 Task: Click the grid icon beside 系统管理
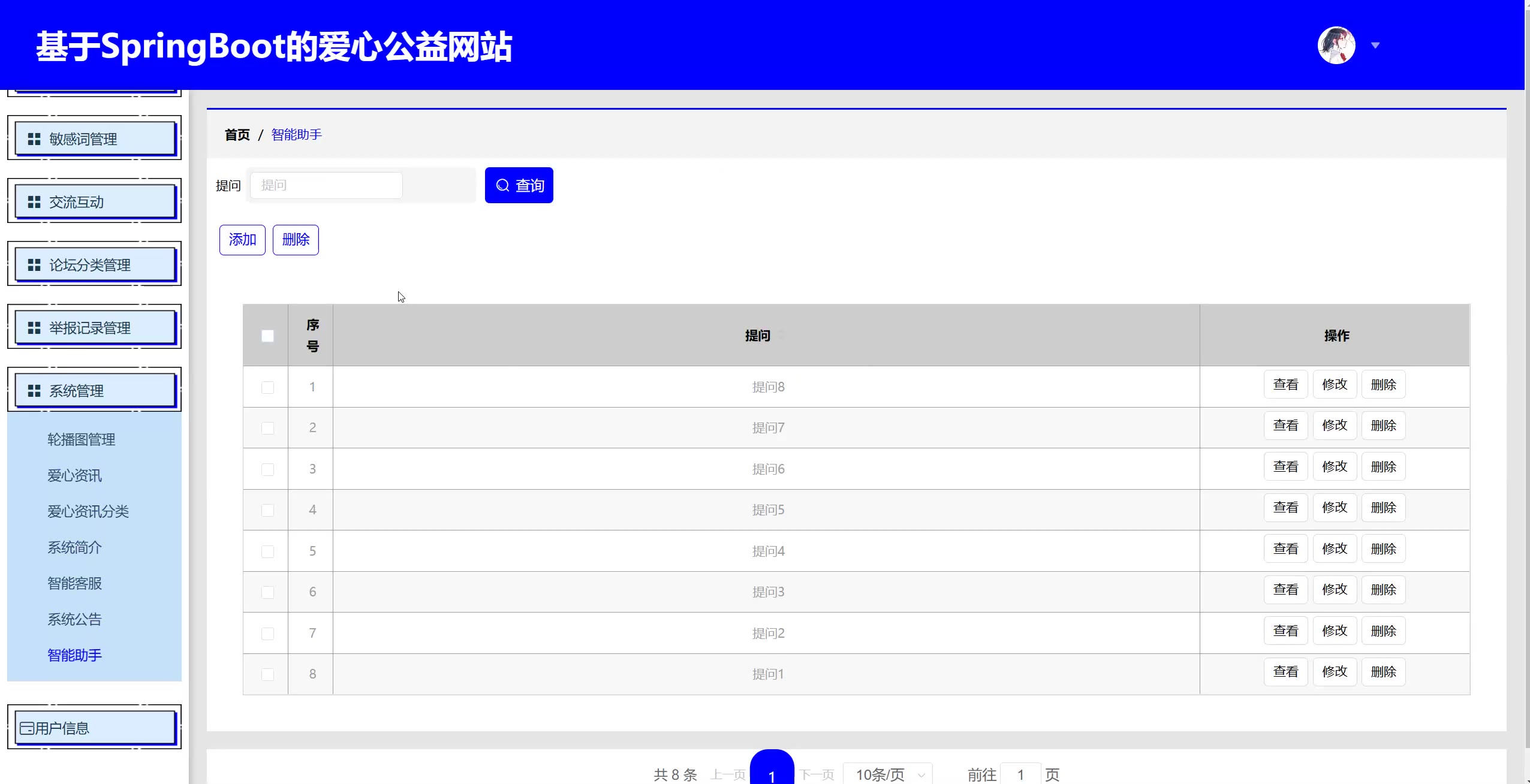click(34, 391)
